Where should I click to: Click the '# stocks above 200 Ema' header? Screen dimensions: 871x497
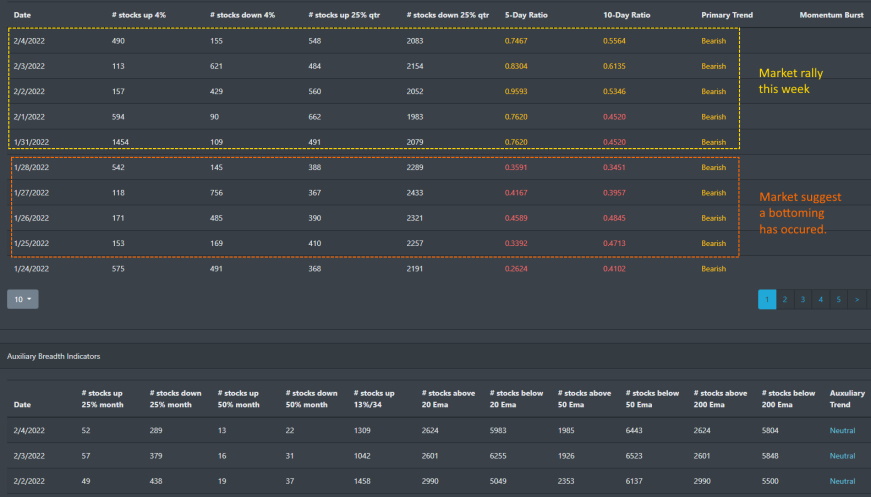[x=720, y=399]
